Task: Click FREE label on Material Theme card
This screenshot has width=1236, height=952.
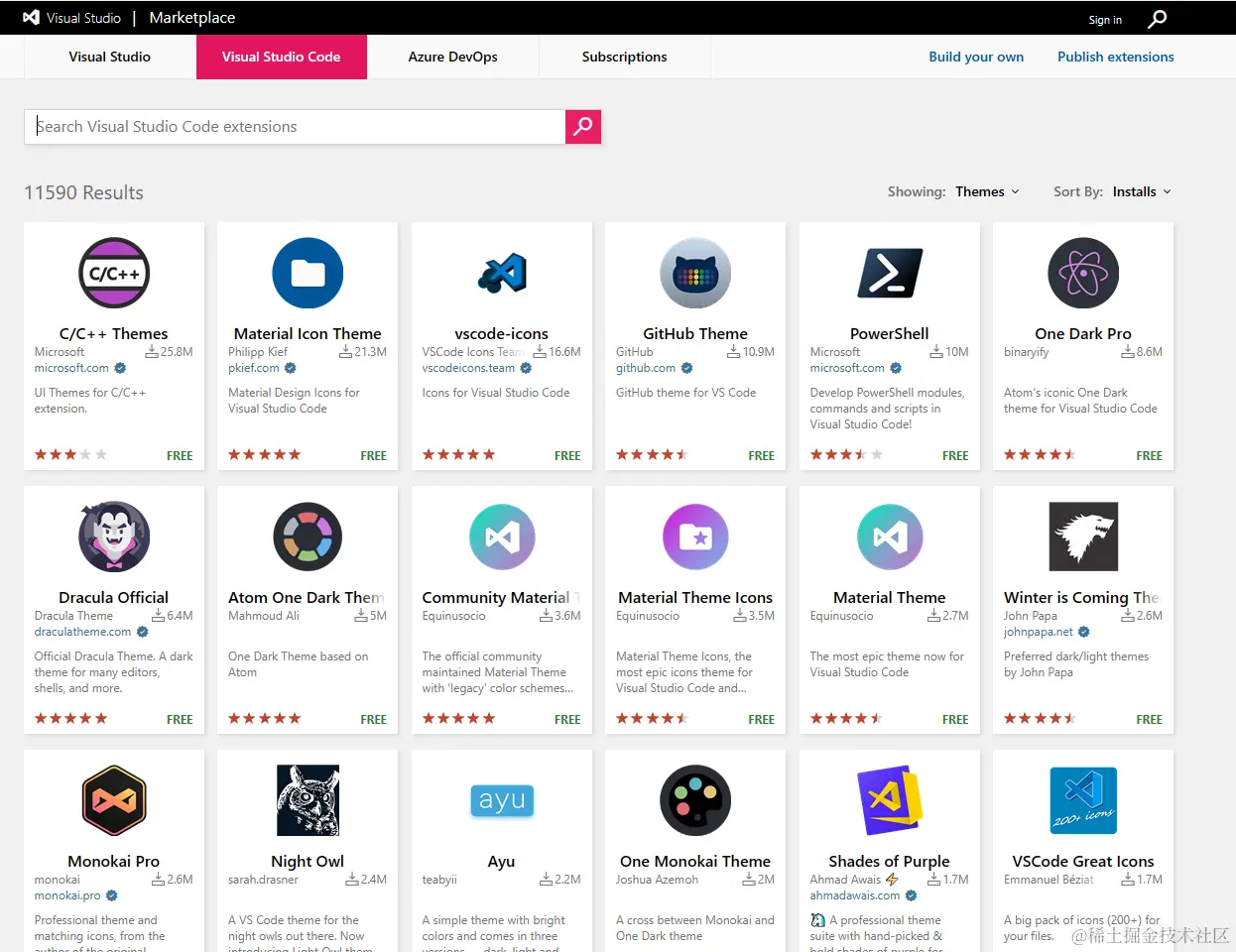Action: point(955,719)
